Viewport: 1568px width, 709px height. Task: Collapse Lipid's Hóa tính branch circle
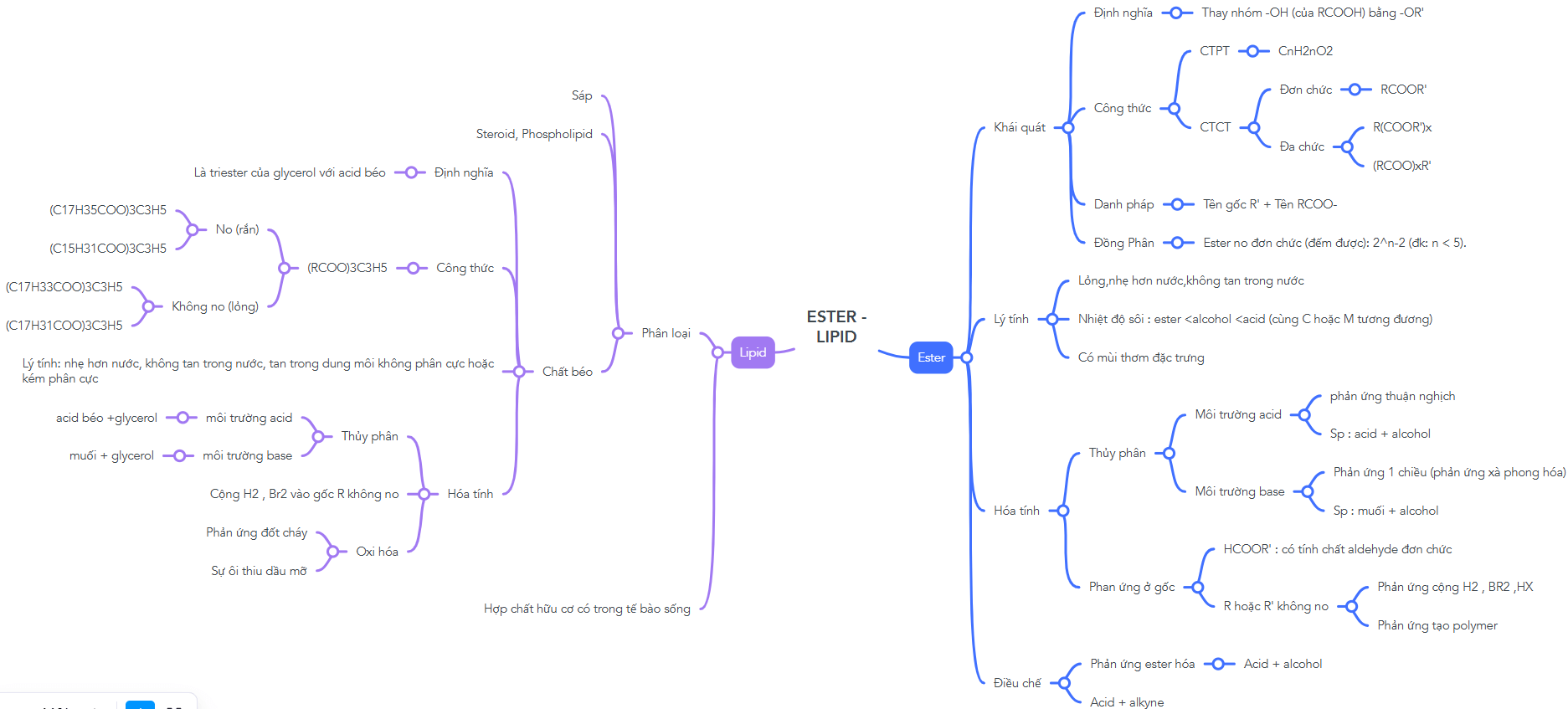[424, 494]
